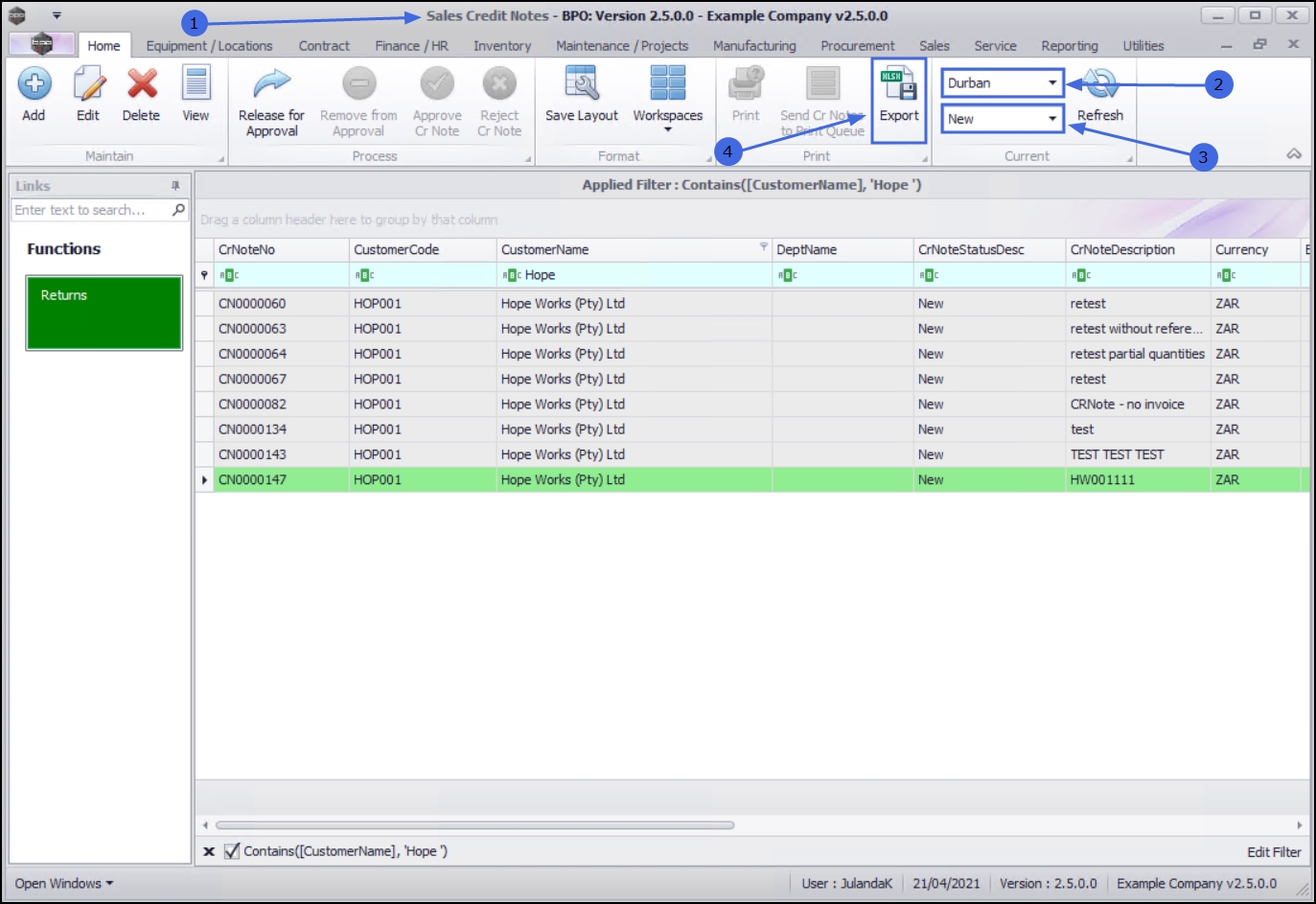Click the CustomerName column filter icon
Screen dimensions: 1316x904
pyautogui.click(x=764, y=246)
